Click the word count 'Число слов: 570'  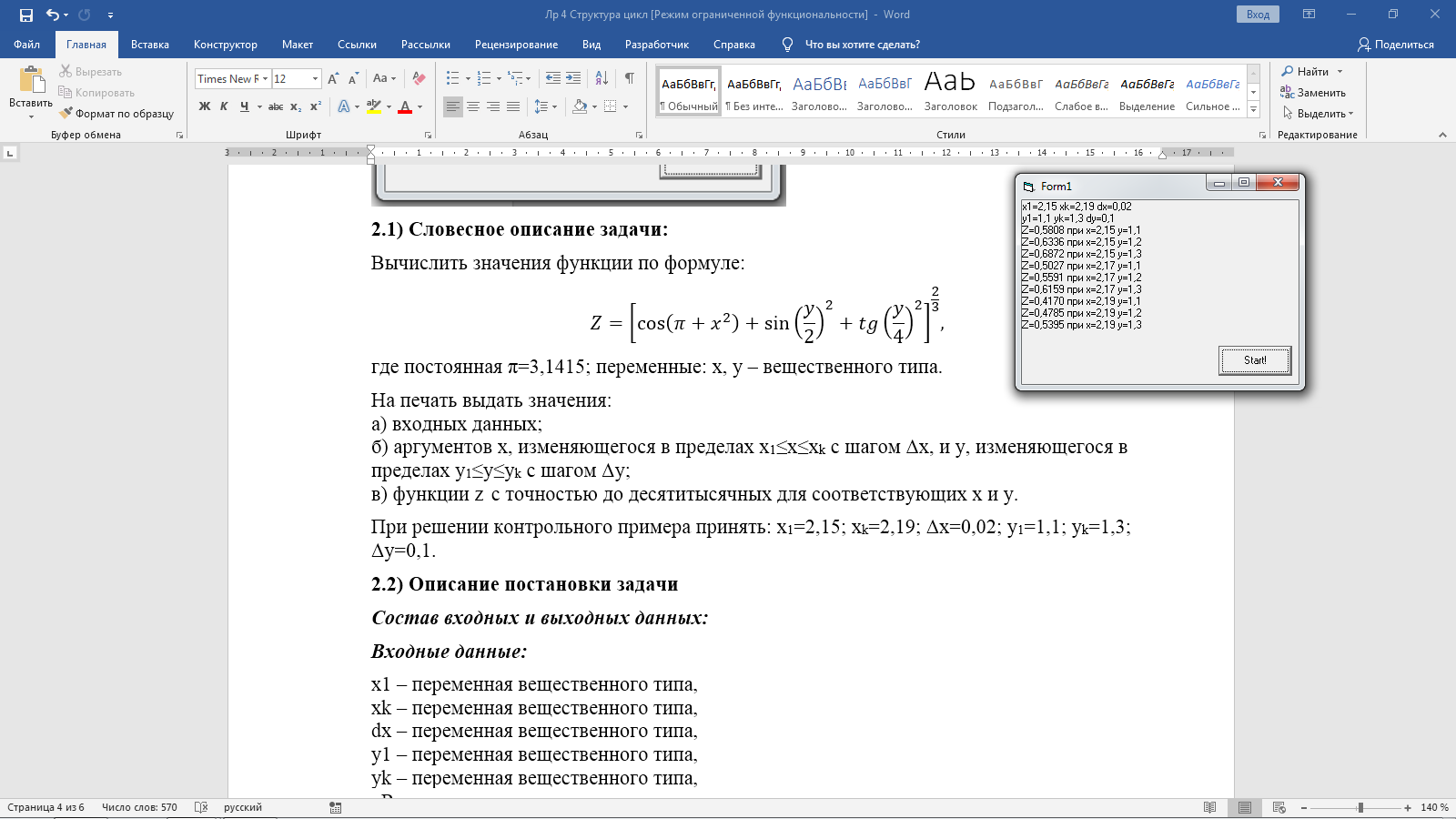pos(139,807)
